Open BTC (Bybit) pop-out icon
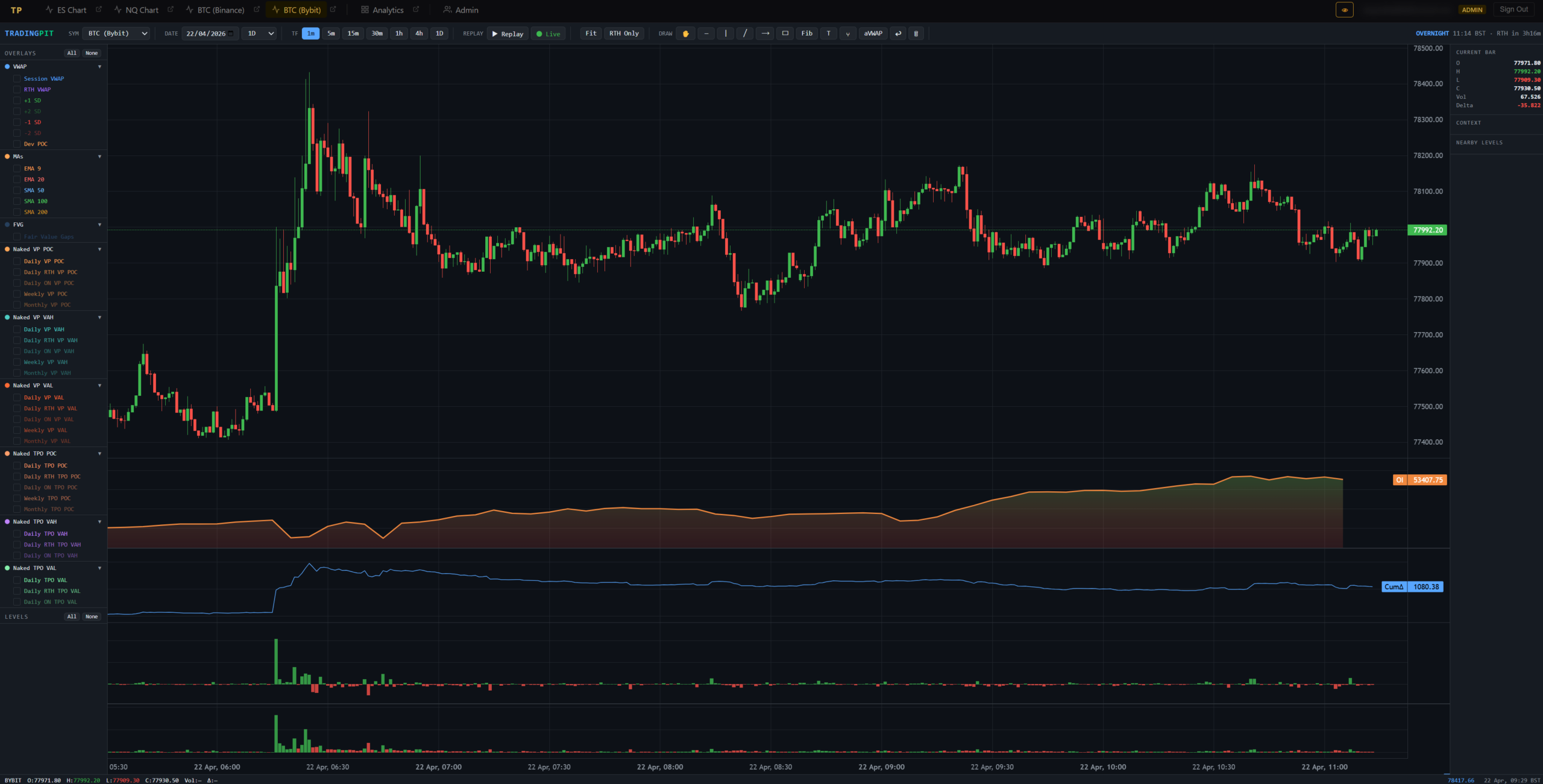The width and height of the screenshot is (1543, 784). point(333,10)
